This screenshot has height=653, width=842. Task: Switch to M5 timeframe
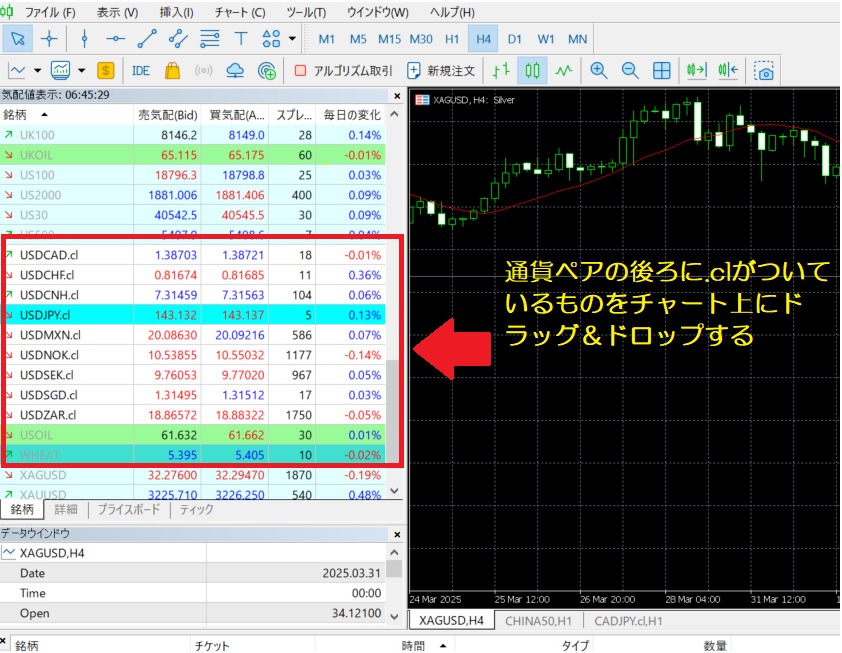click(358, 39)
